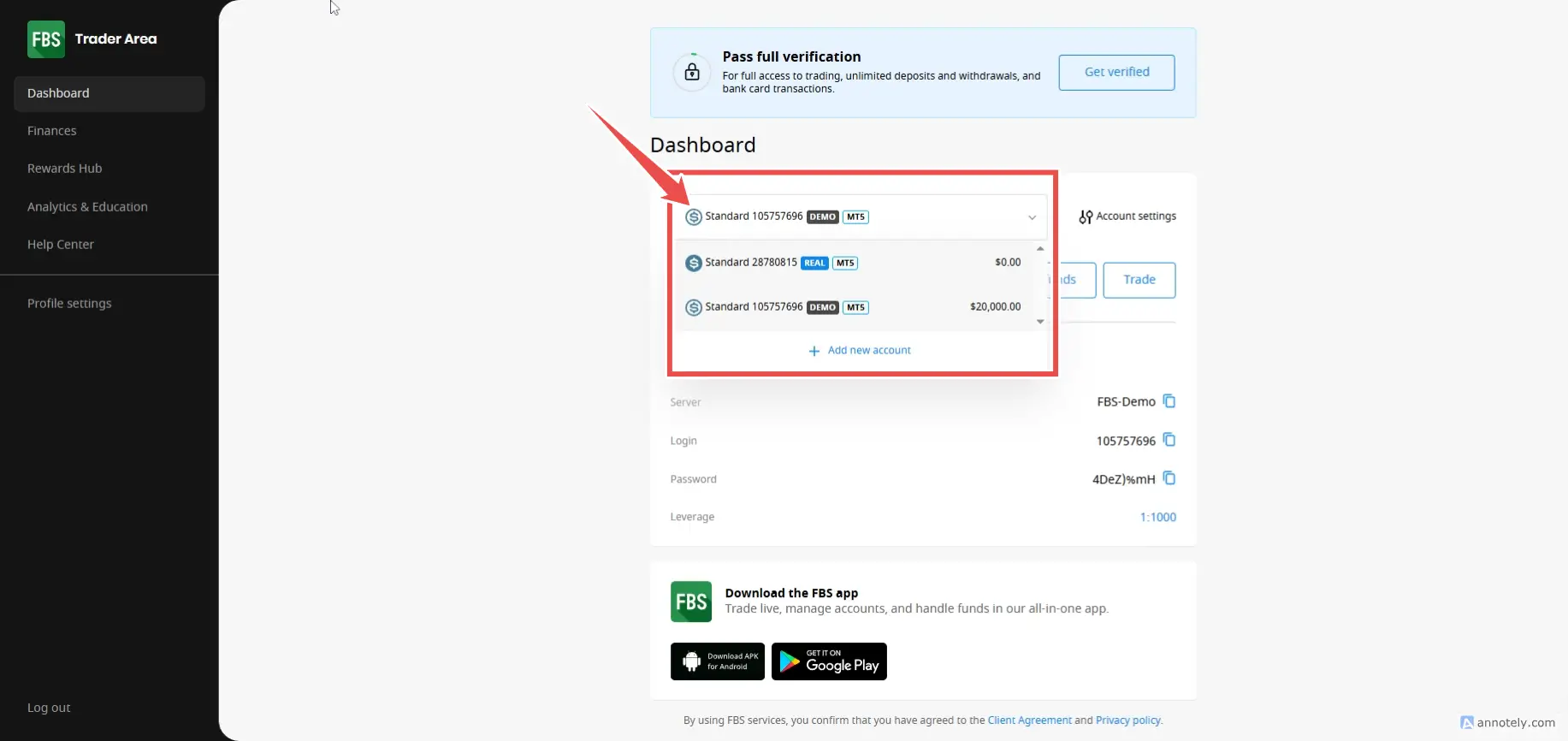Viewport: 1568px width, 741px height.
Task: Open the Client Agreement link
Action: [1029, 720]
